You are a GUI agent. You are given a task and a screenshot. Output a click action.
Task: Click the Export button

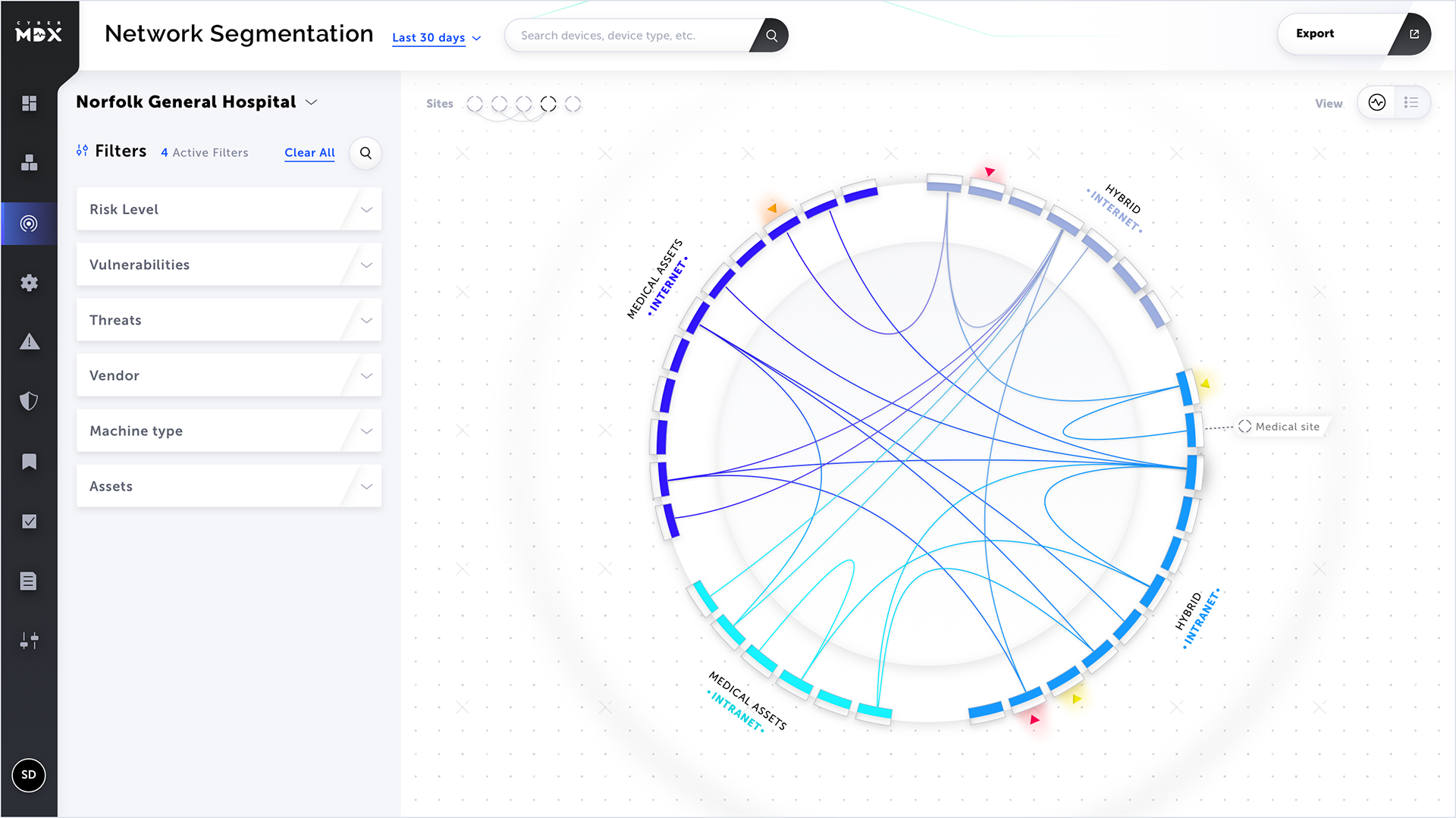(x=1353, y=34)
